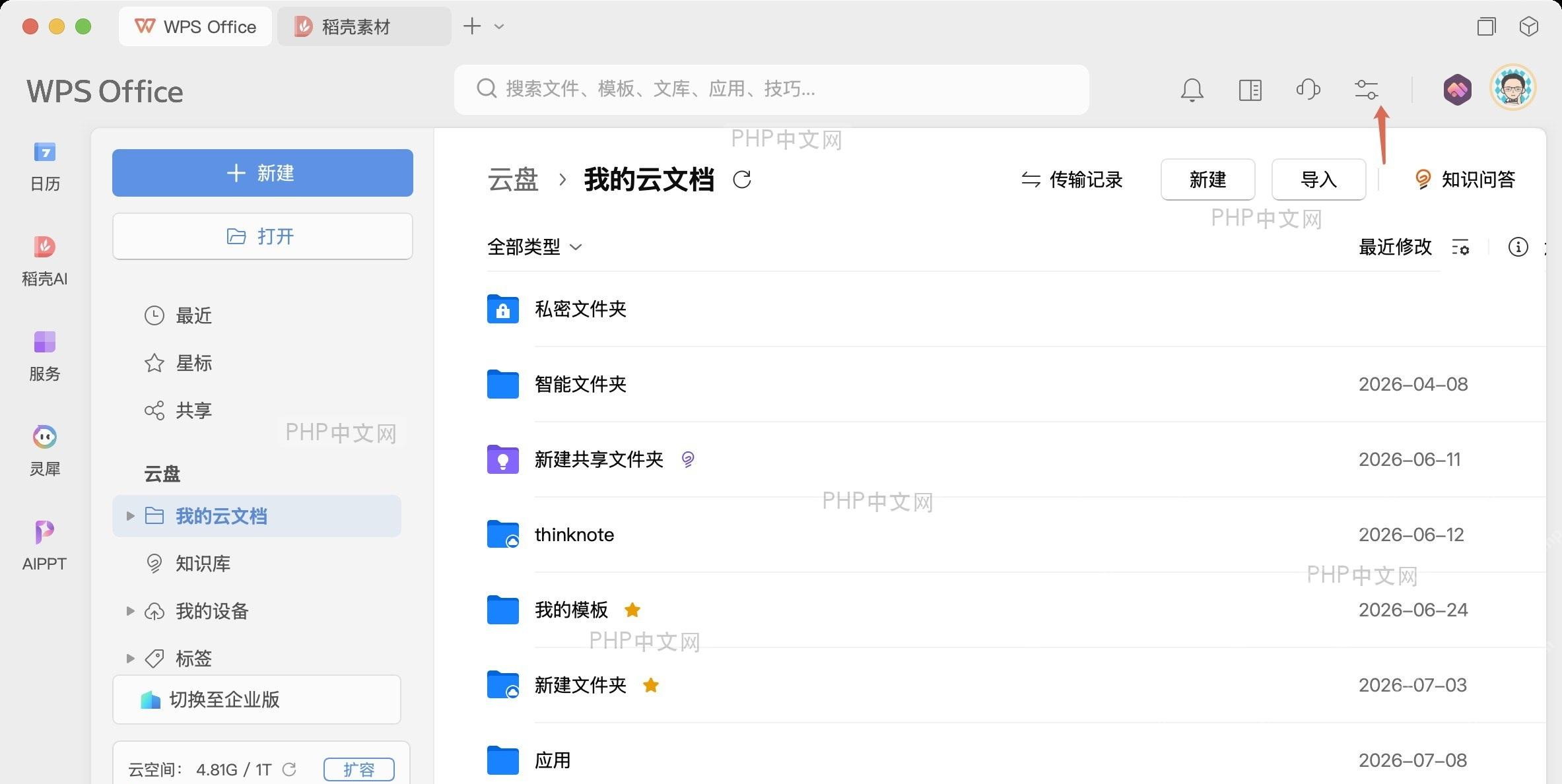The height and width of the screenshot is (784, 1562).
Task: Open the notifications bell icon
Action: click(1192, 90)
